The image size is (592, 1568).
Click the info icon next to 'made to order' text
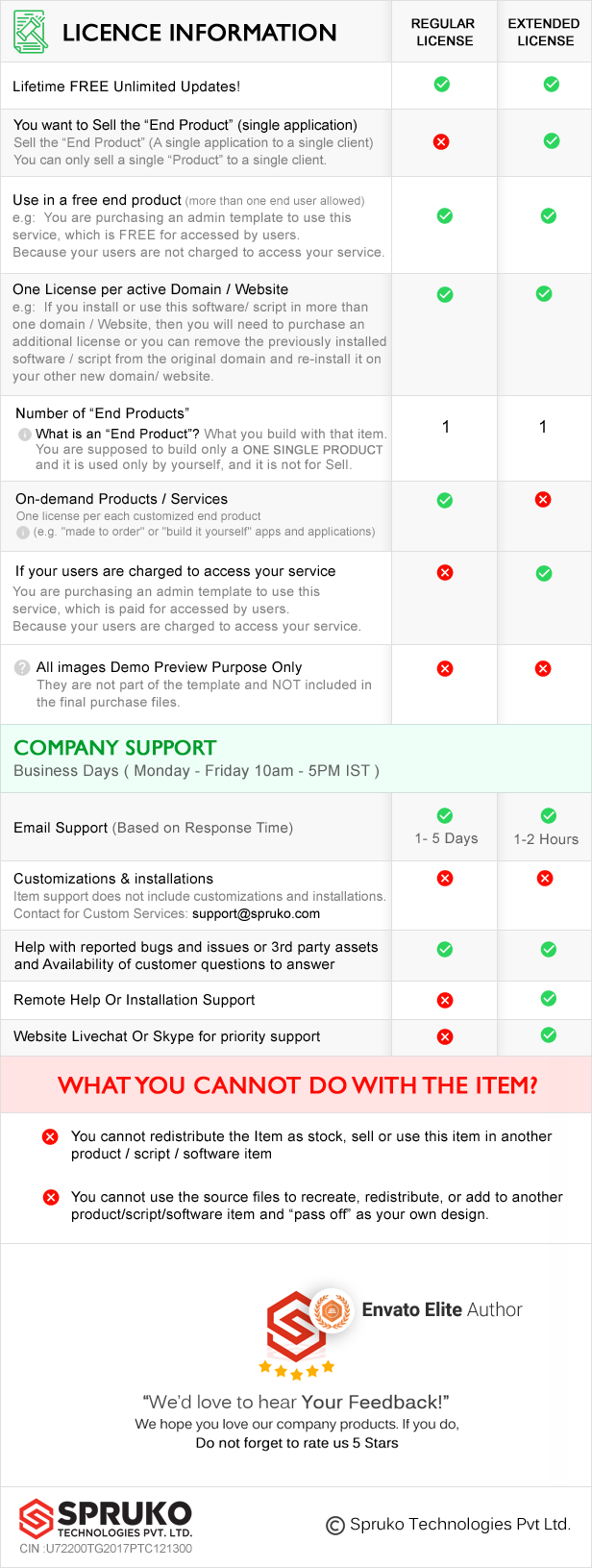[x=23, y=532]
